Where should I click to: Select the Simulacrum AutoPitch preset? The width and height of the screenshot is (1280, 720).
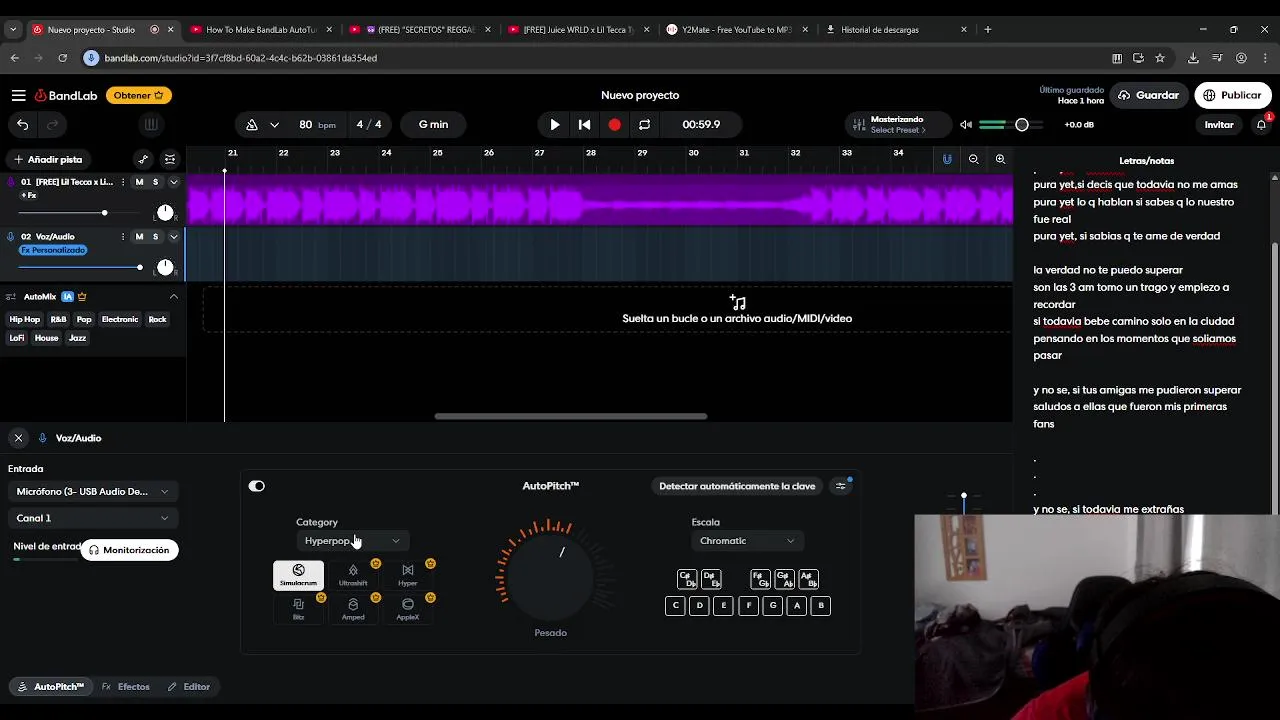(x=298, y=575)
